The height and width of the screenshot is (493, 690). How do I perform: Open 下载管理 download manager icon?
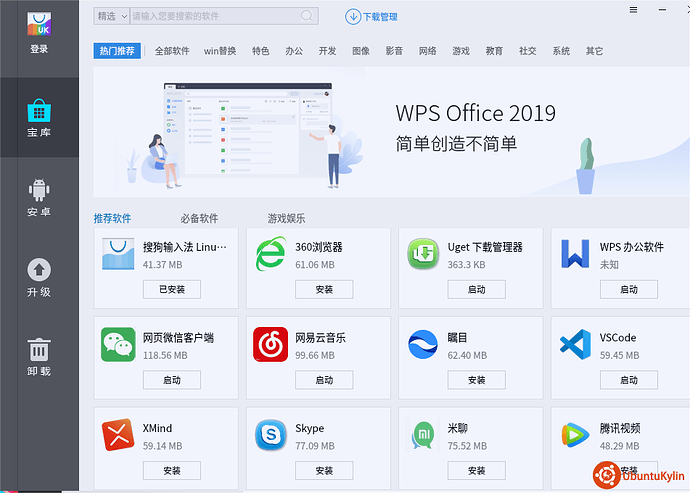coord(353,17)
